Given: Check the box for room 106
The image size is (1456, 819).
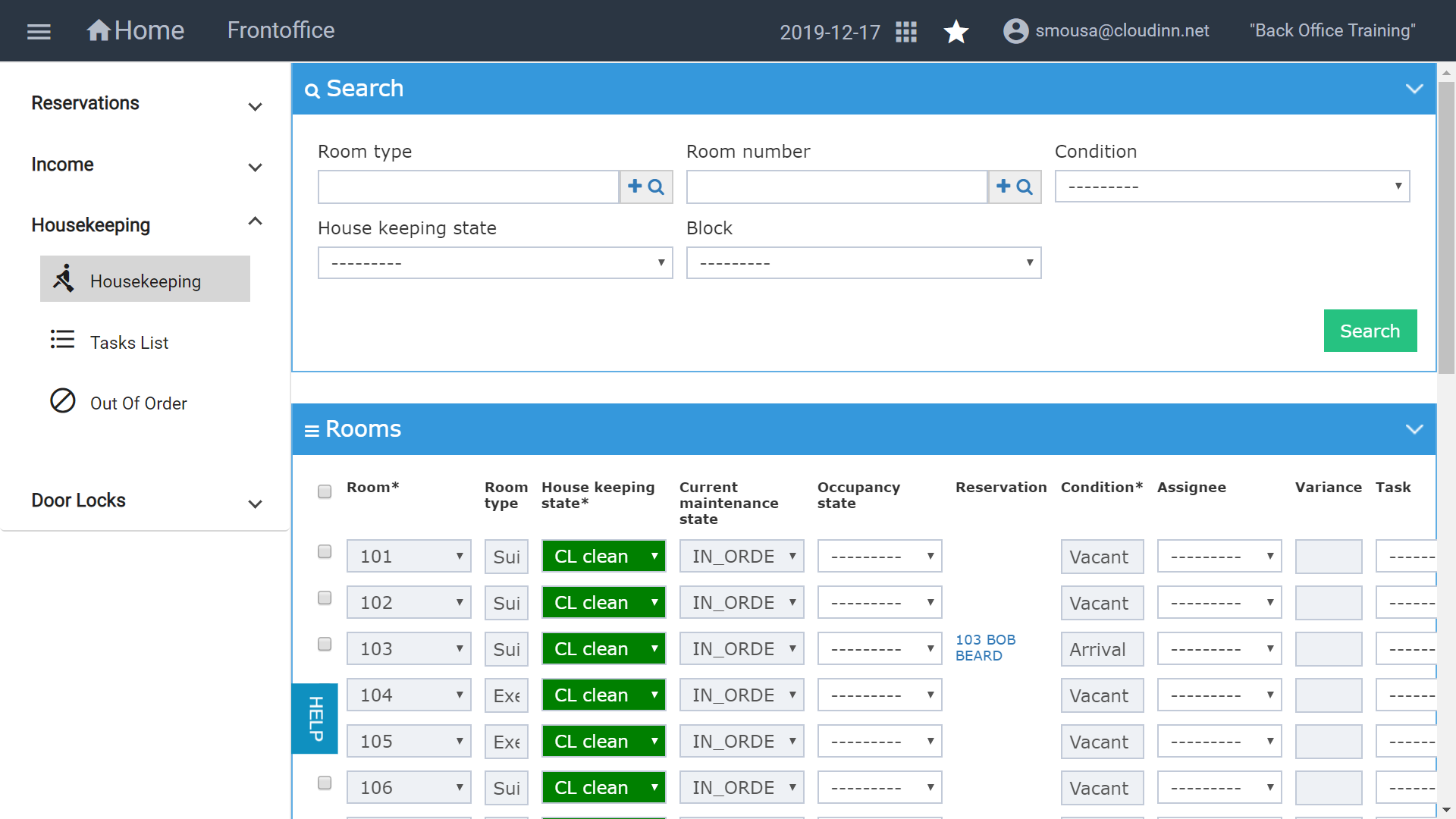Looking at the screenshot, I should tap(325, 783).
